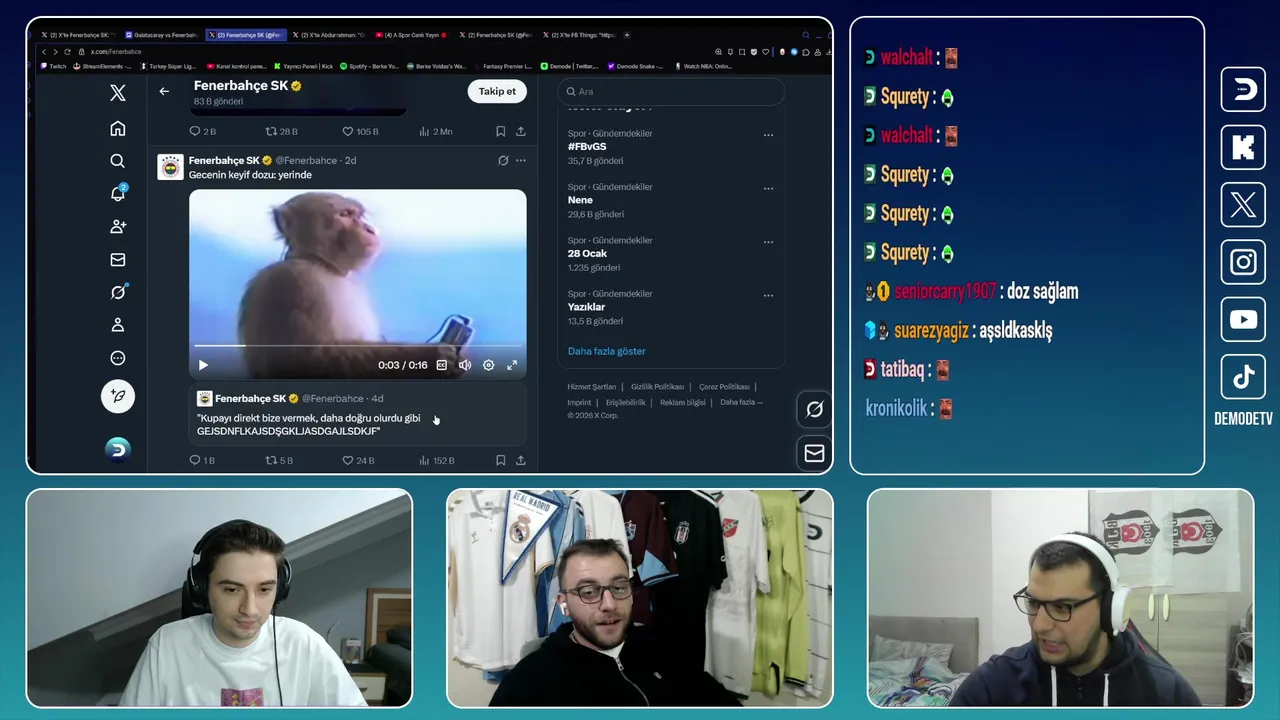Open Messages envelope in the sidebar

click(118, 260)
